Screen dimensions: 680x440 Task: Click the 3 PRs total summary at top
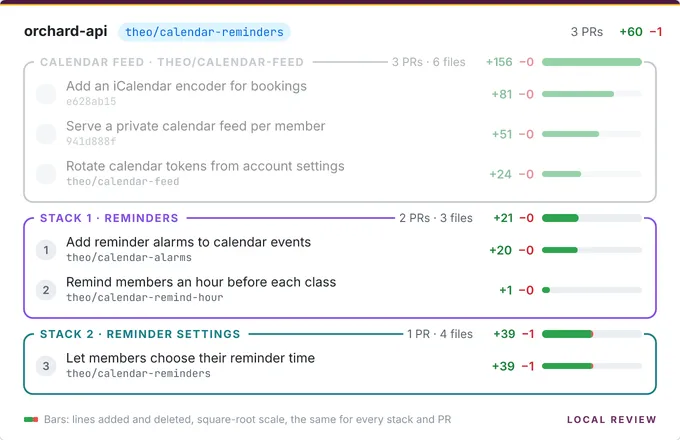[x=587, y=32]
